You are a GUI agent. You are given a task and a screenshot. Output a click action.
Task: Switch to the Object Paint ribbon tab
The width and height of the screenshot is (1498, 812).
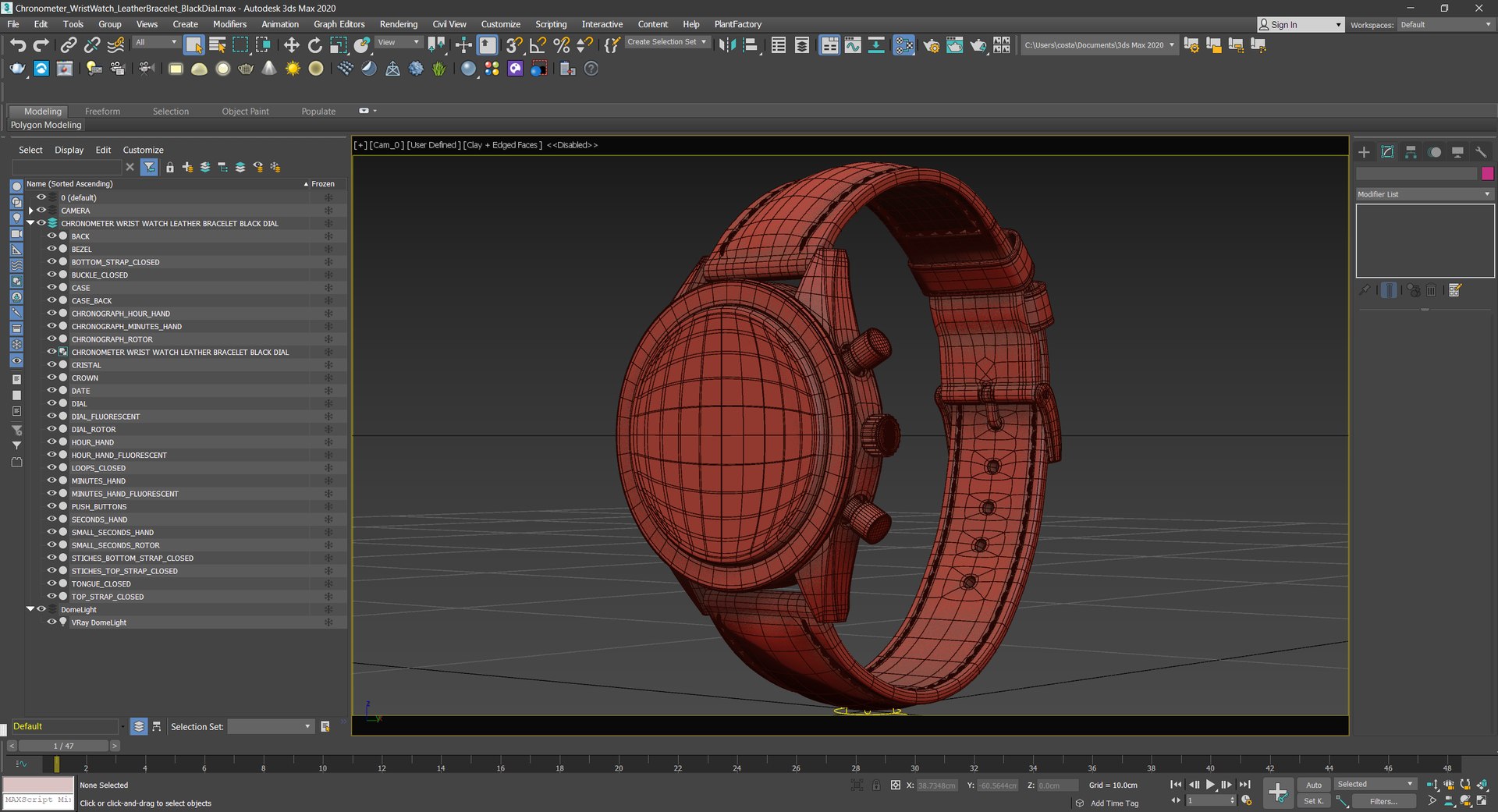245,112
